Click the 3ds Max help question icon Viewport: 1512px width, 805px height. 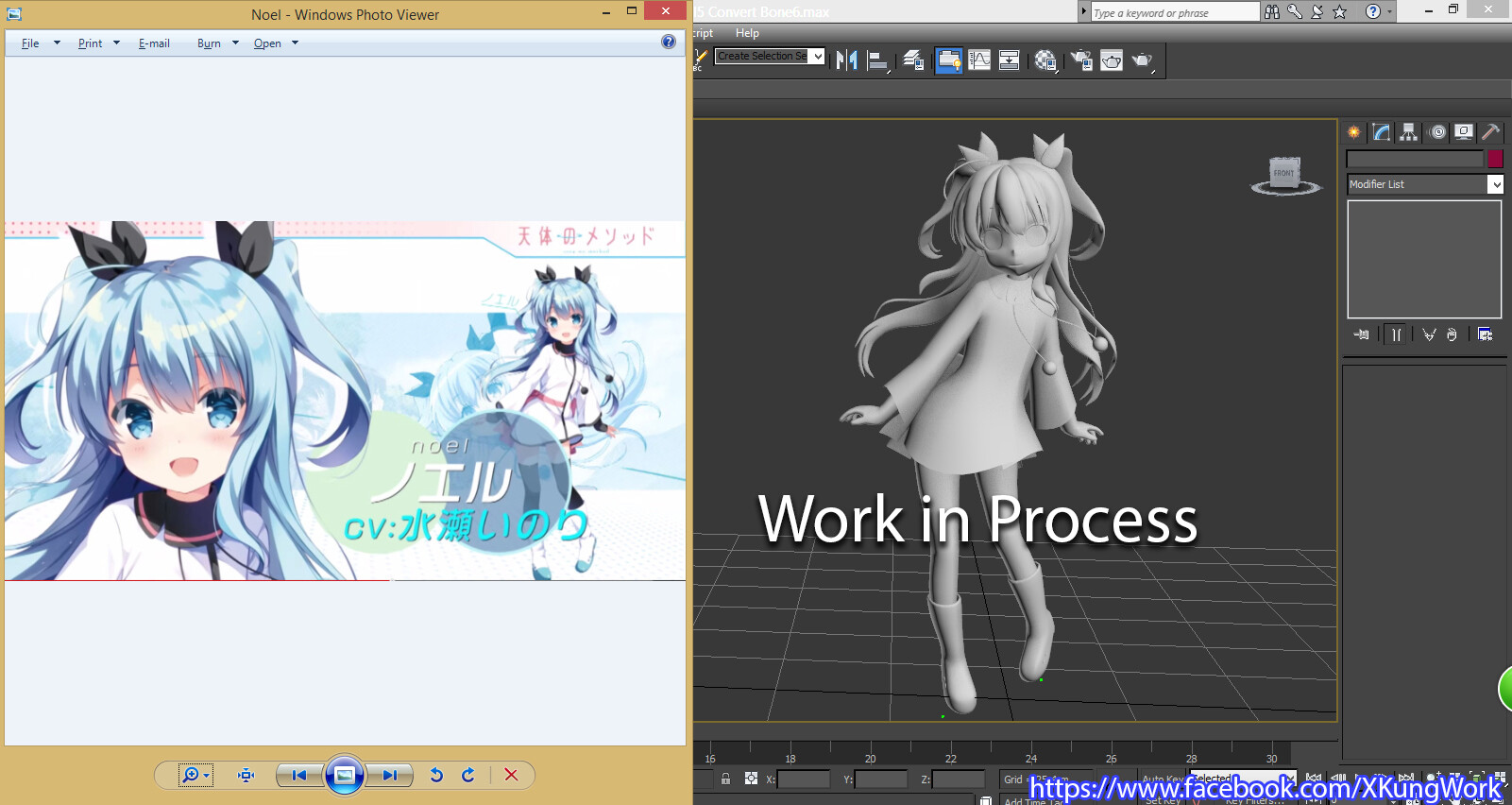point(1373,11)
